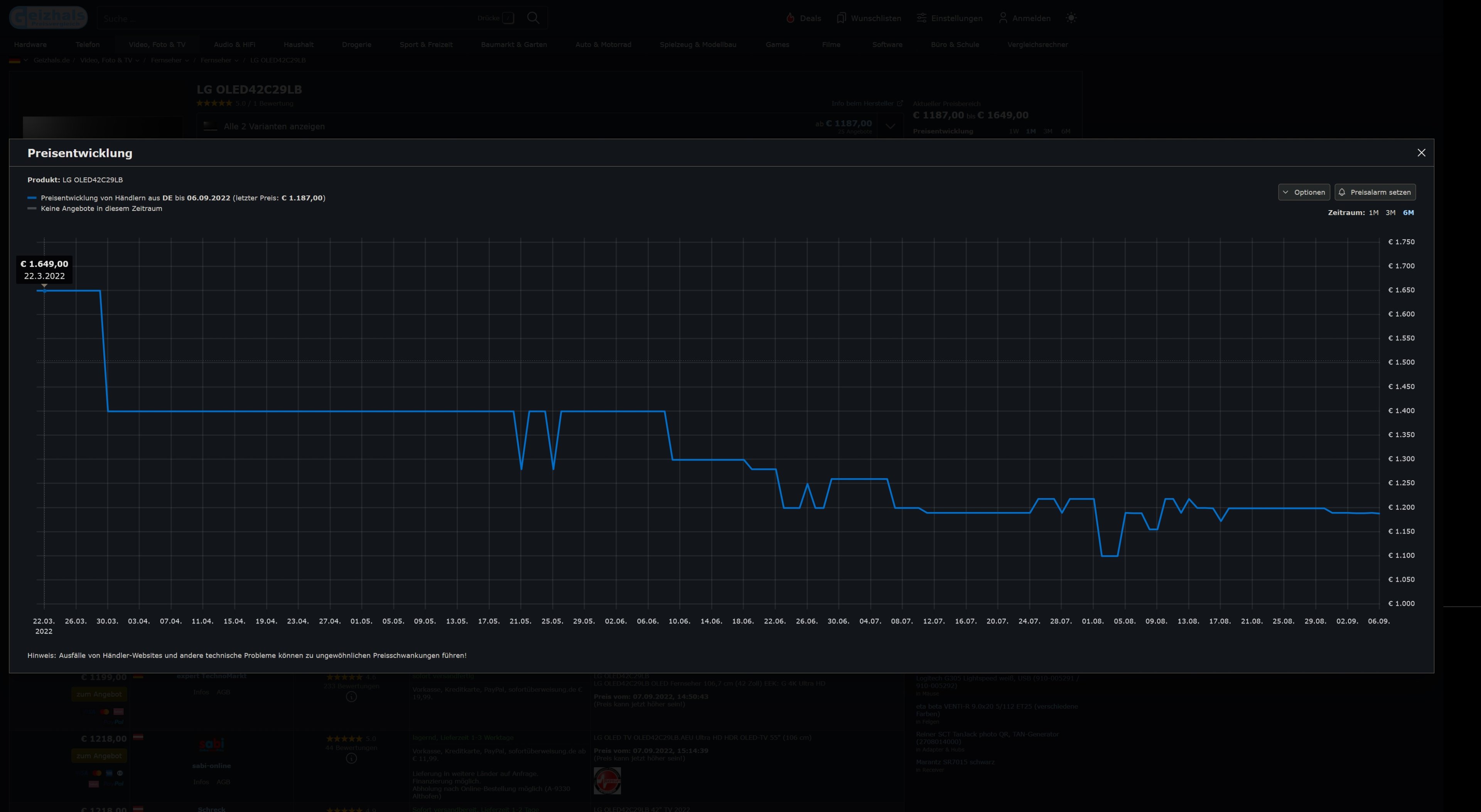The height and width of the screenshot is (812, 1481).
Task: Toggle the gray Keine Angebote legend marker
Action: point(32,209)
